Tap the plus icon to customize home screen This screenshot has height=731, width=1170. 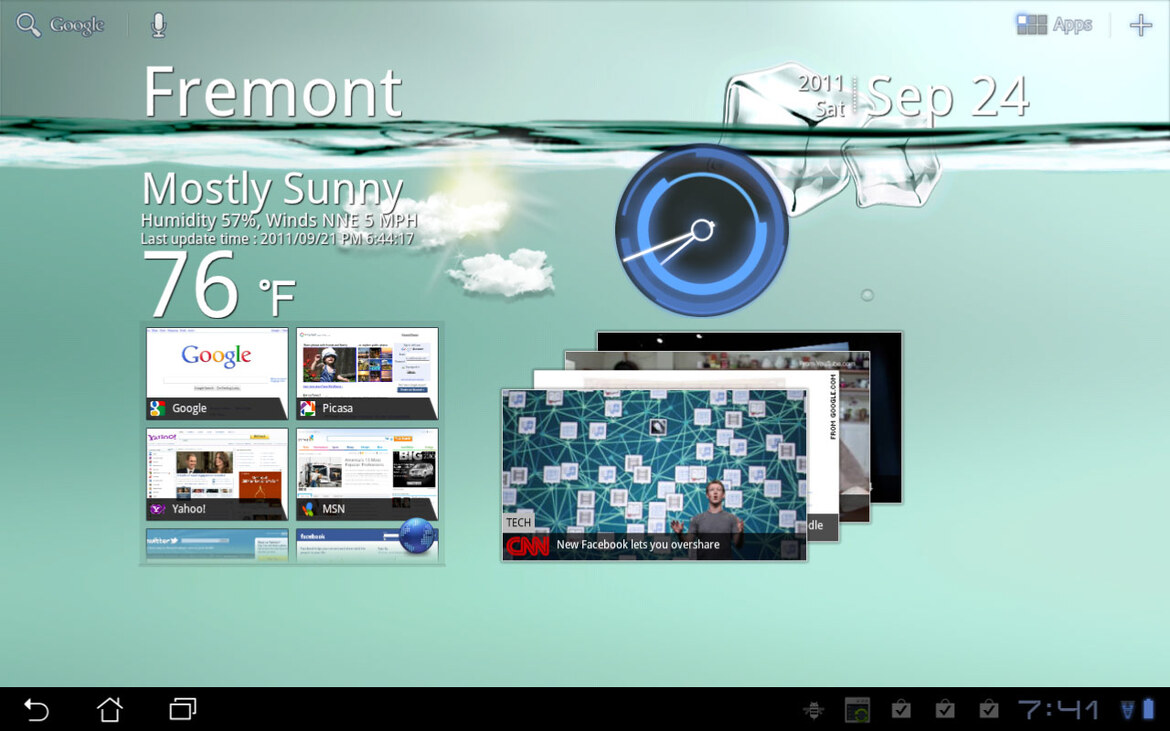click(x=1141, y=25)
